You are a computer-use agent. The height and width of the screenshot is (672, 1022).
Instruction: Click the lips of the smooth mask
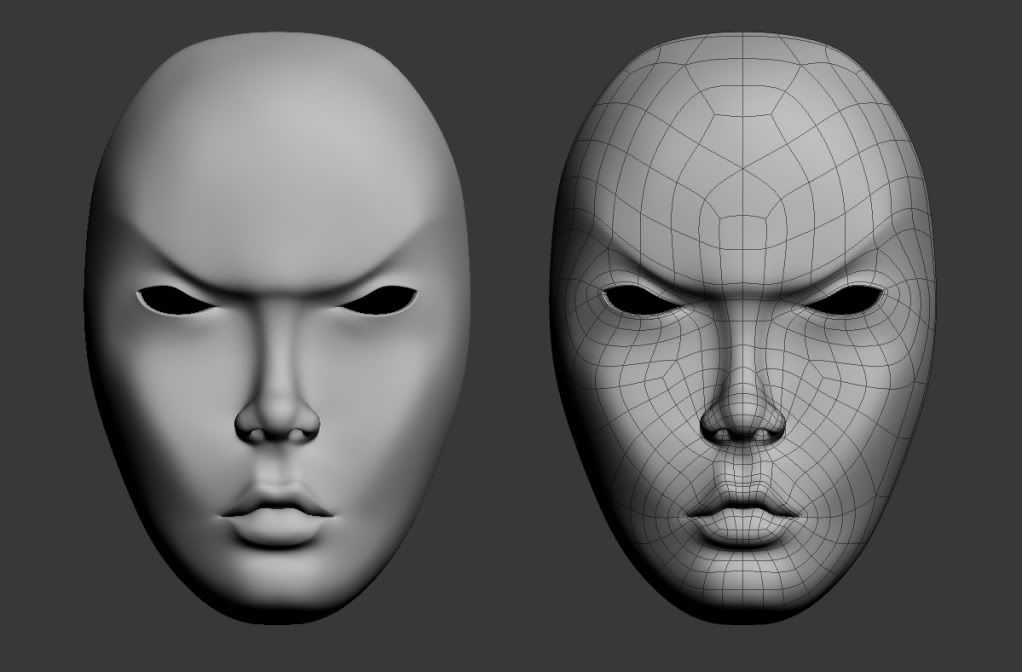click(x=278, y=512)
